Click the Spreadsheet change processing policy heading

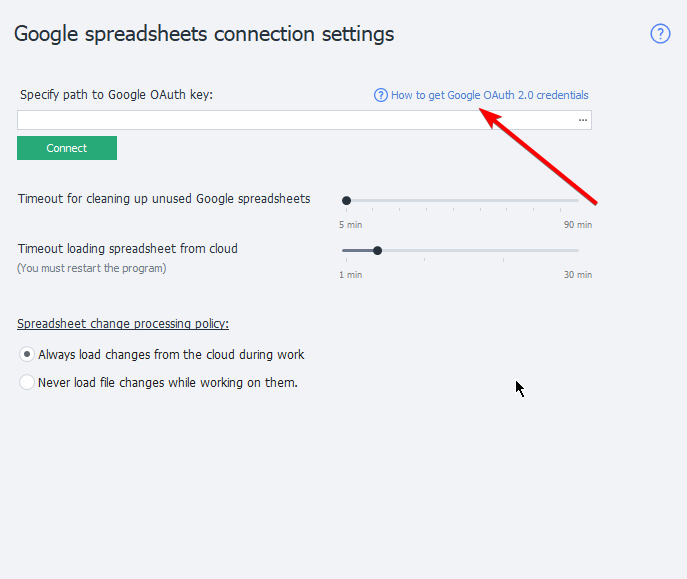click(x=123, y=324)
